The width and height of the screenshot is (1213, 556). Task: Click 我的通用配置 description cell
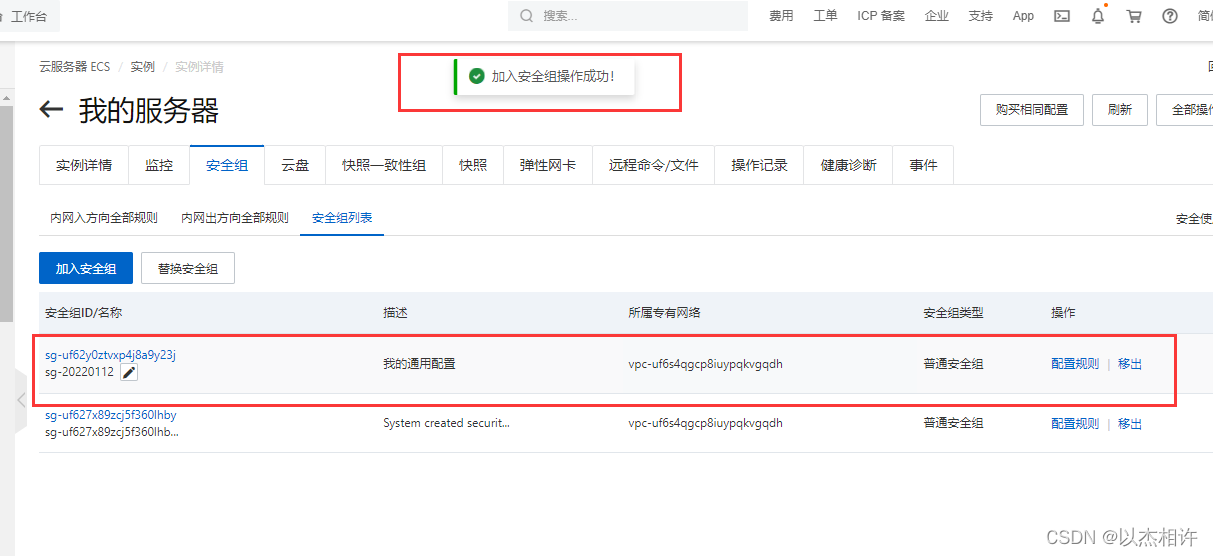pos(419,364)
